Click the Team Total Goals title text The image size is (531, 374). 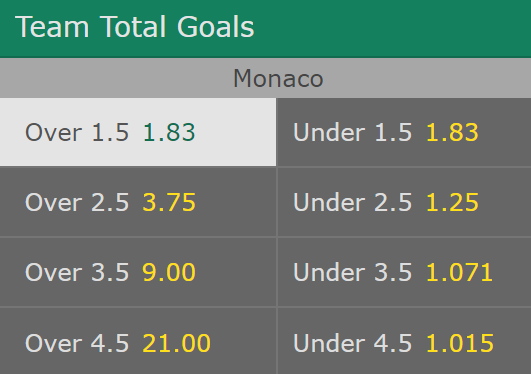(x=134, y=27)
